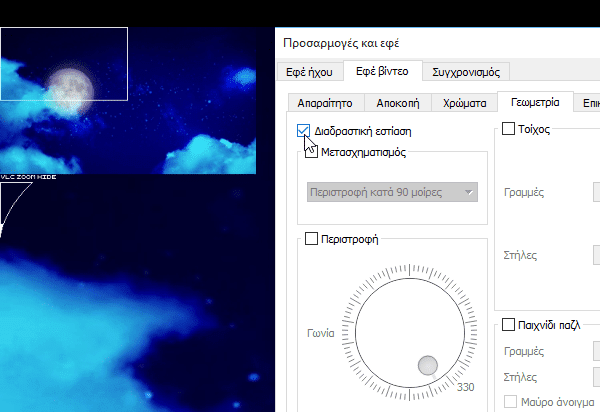Select the Γεωμετρία sub-tab

pos(535,102)
